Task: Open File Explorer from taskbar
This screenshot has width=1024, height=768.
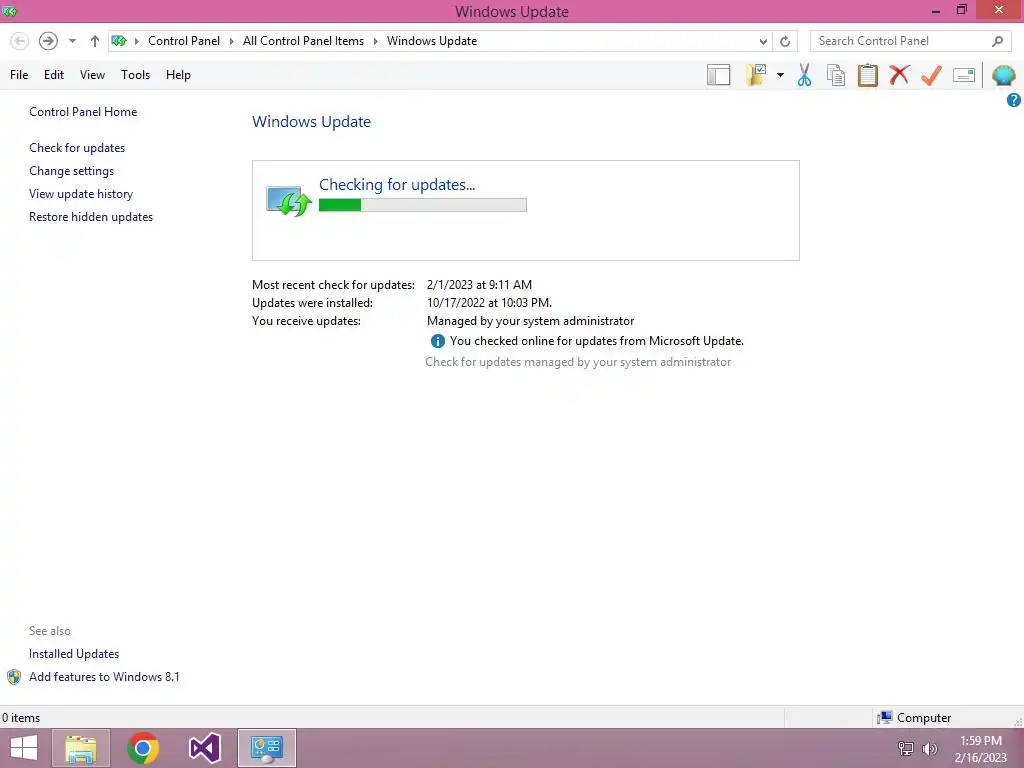Action: 81,748
